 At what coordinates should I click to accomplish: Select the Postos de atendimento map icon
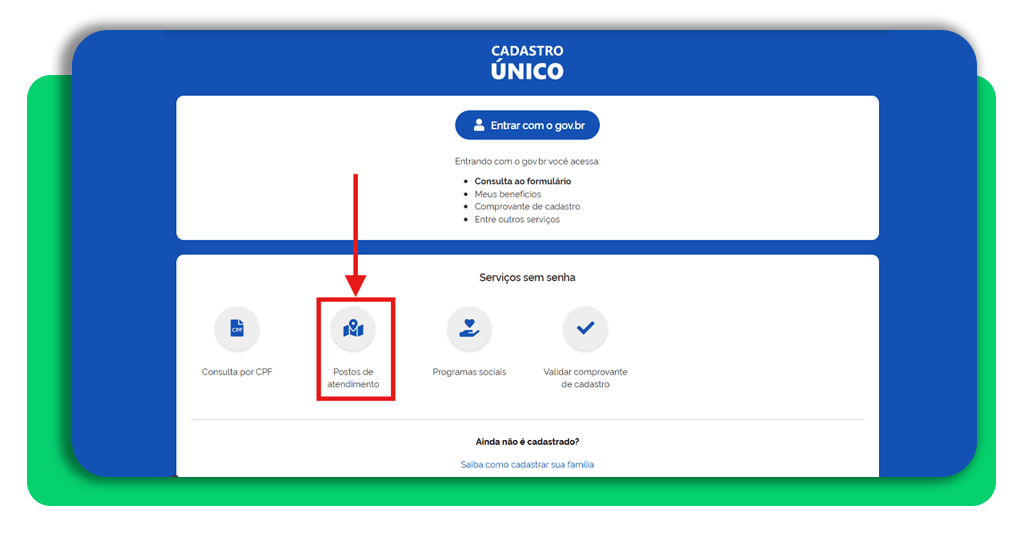tap(353, 328)
